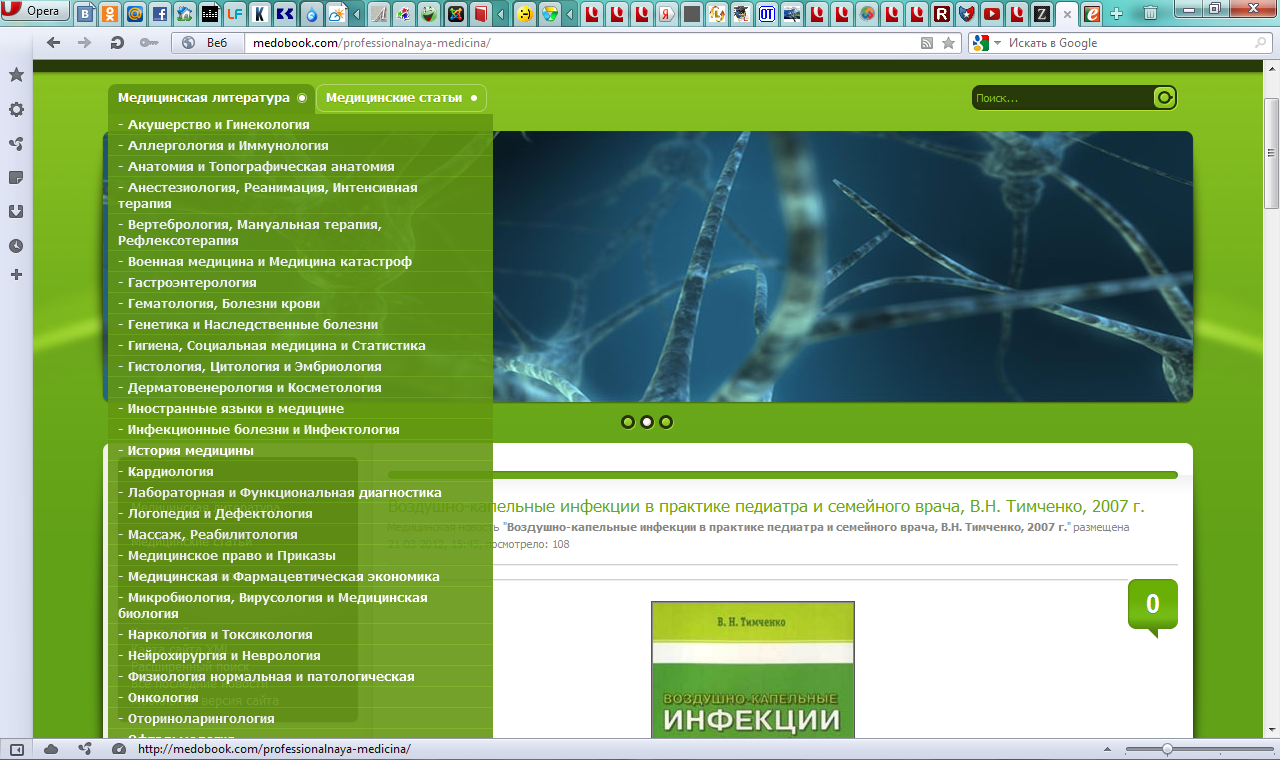Switch to the weather cloud-and-sun tab

pyautogui.click(x=337, y=14)
